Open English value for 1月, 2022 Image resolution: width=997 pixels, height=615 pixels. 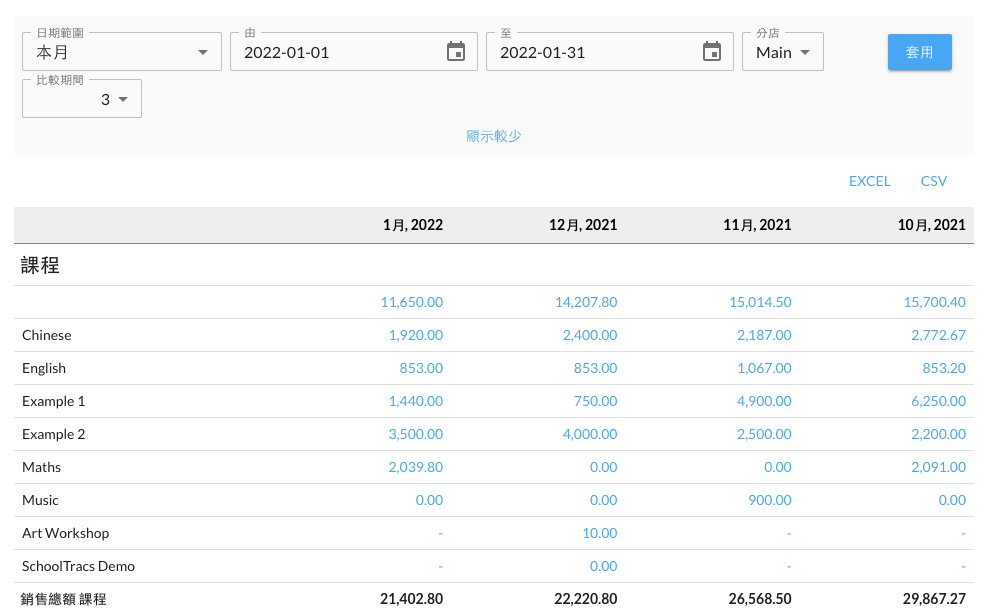tap(421, 368)
